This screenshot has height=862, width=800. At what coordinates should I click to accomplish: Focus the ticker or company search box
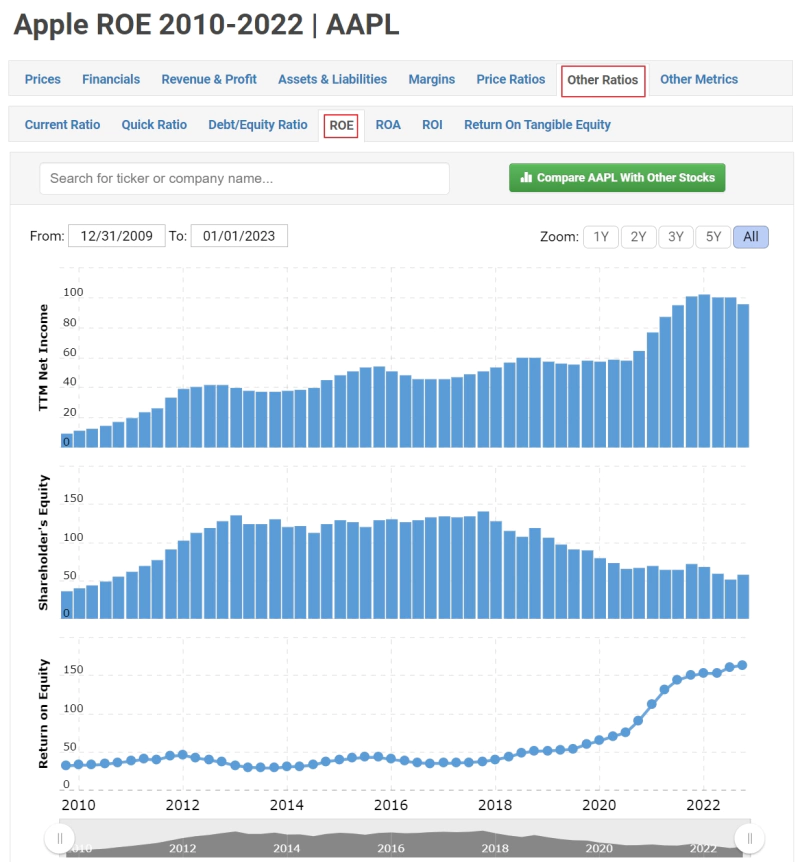click(244, 178)
